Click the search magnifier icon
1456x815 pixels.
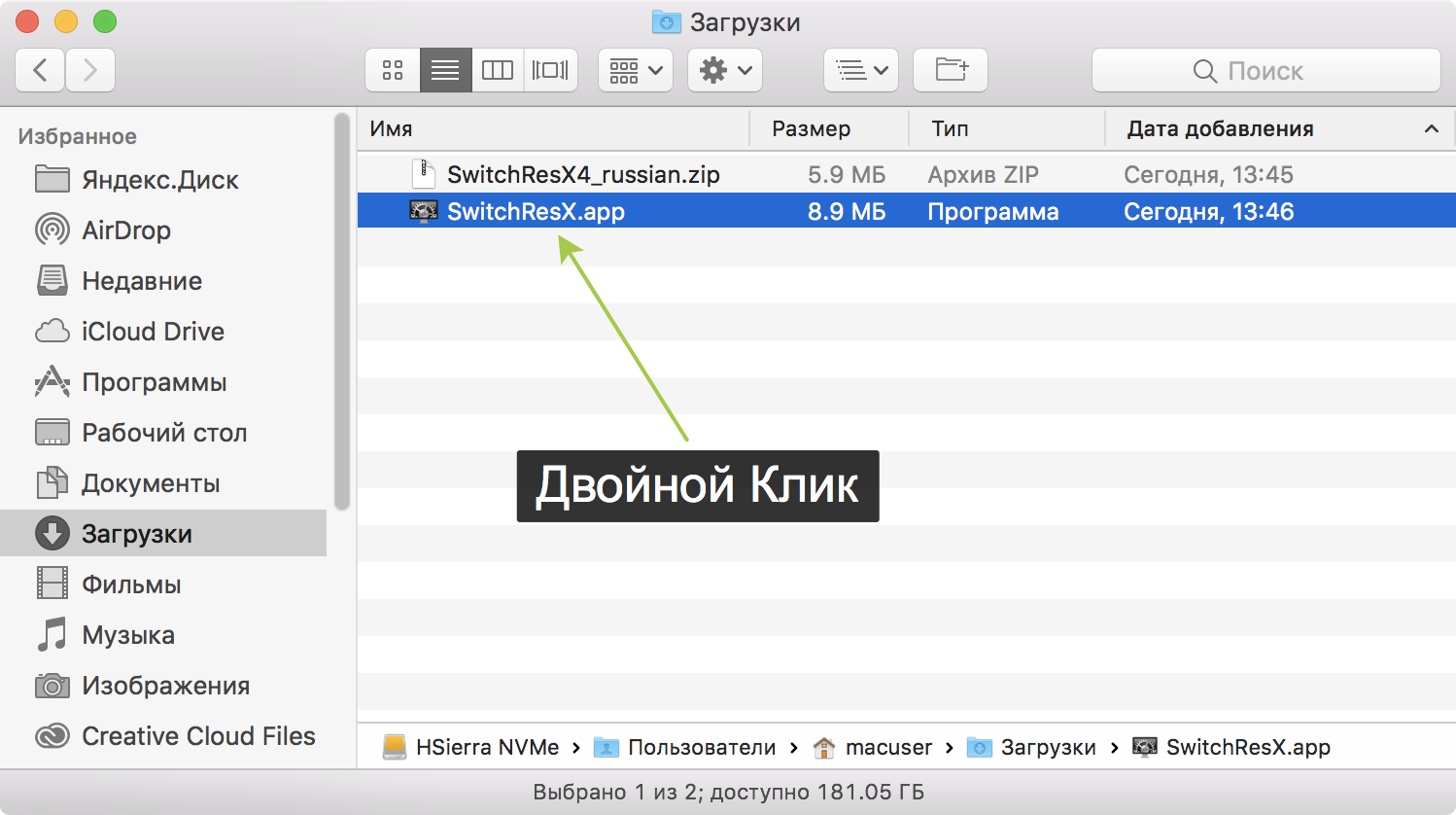tap(1204, 71)
